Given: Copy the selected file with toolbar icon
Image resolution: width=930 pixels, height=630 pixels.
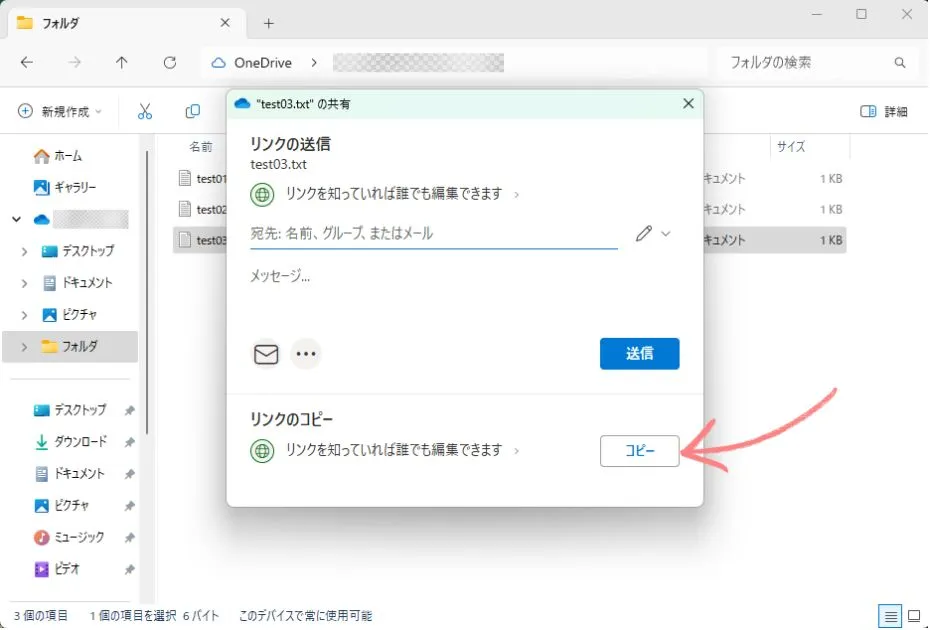Looking at the screenshot, I should click(193, 112).
